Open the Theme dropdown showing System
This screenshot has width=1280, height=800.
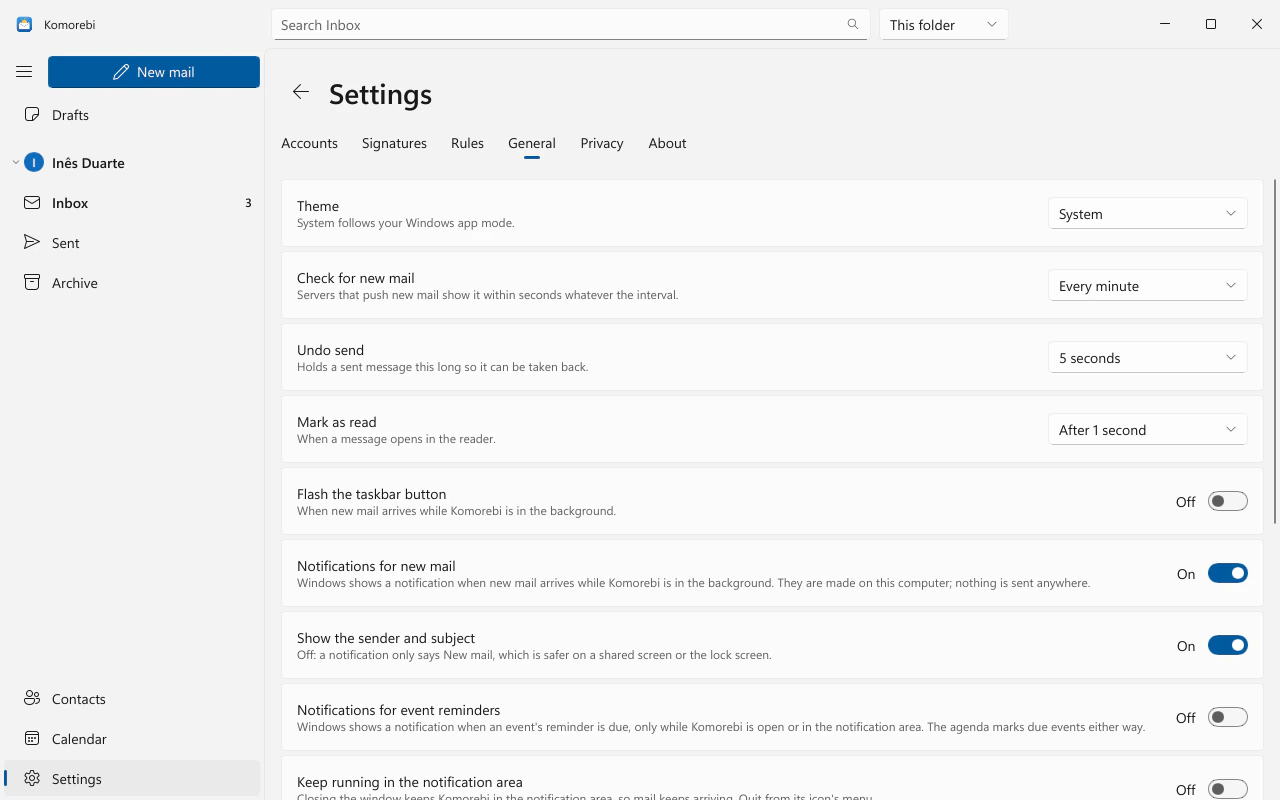click(1147, 214)
